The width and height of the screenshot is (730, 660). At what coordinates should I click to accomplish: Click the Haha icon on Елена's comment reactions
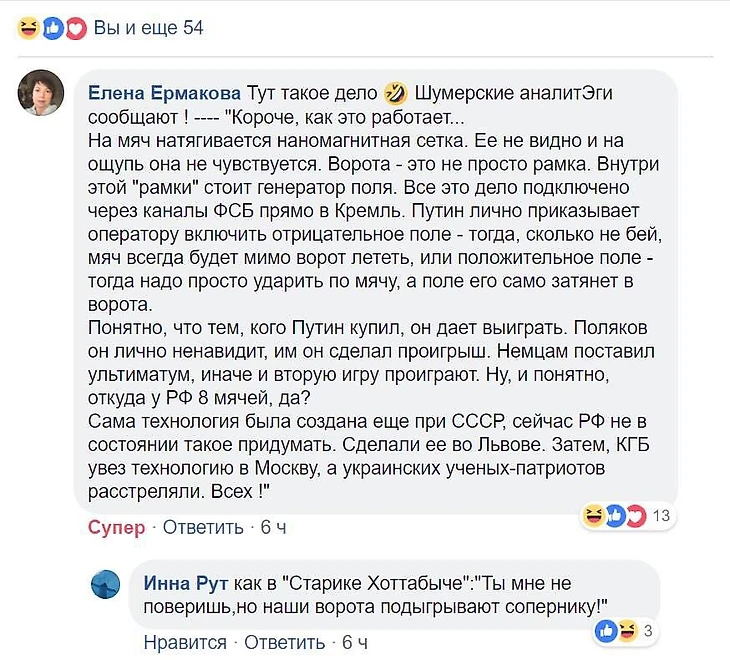click(593, 516)
